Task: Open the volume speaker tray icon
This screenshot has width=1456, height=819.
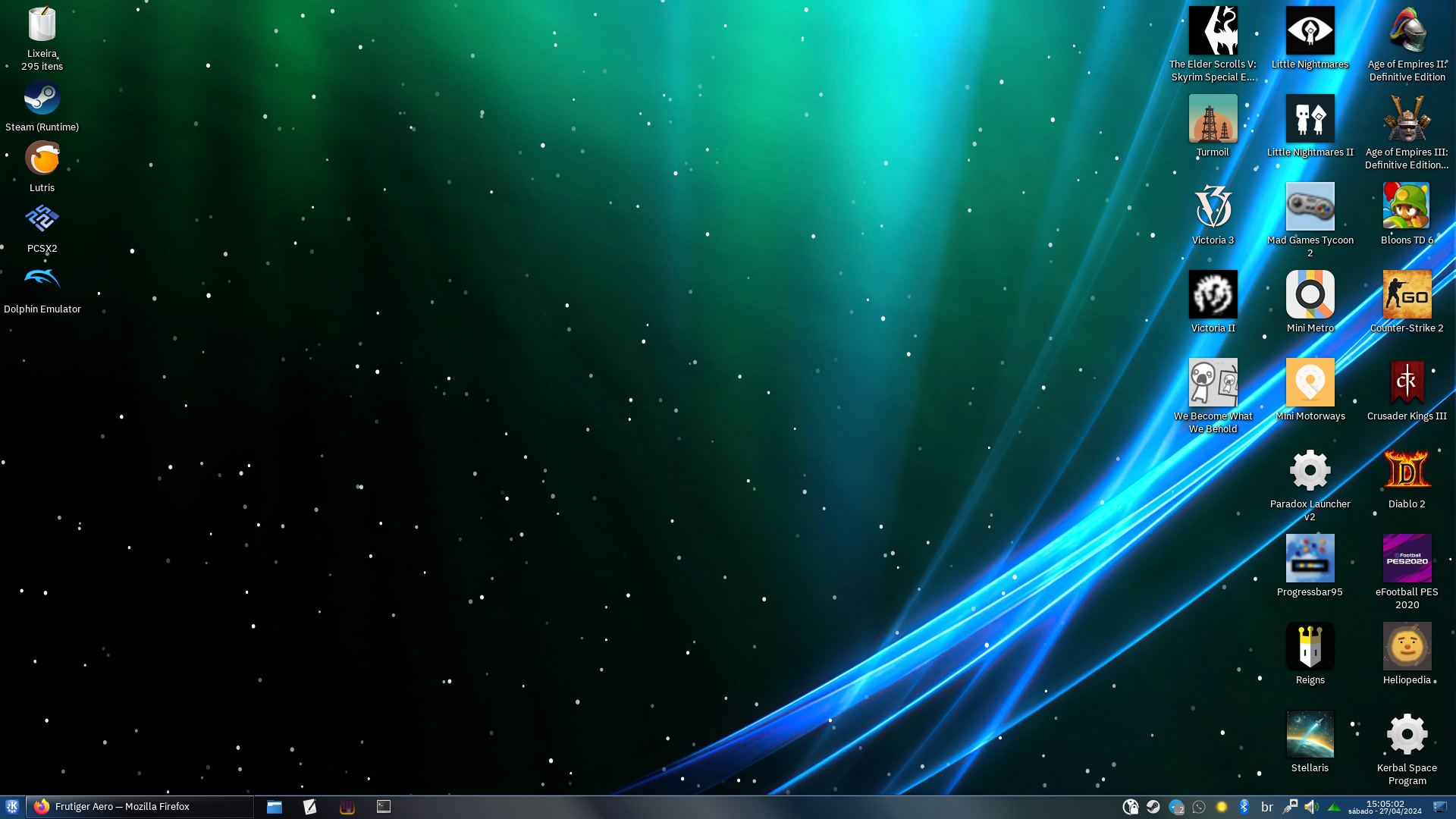Action: pyautogui.click(x=1311, y=807)
